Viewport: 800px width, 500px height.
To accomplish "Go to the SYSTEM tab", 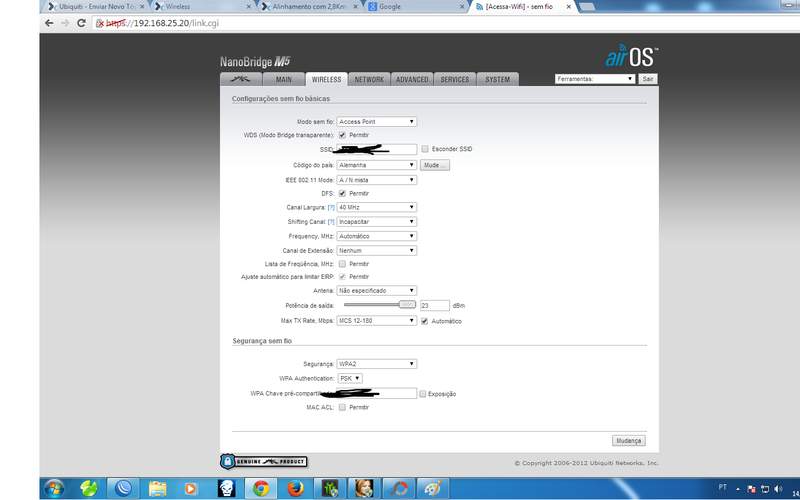I will (x=497, y=79).
